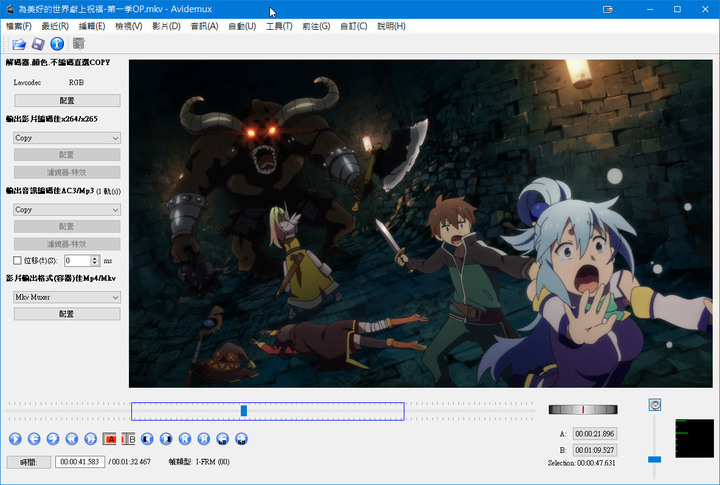The image size is (720, 485).
Task: Click the marker B time 00:01:09.527
Action: pos(595,450)
